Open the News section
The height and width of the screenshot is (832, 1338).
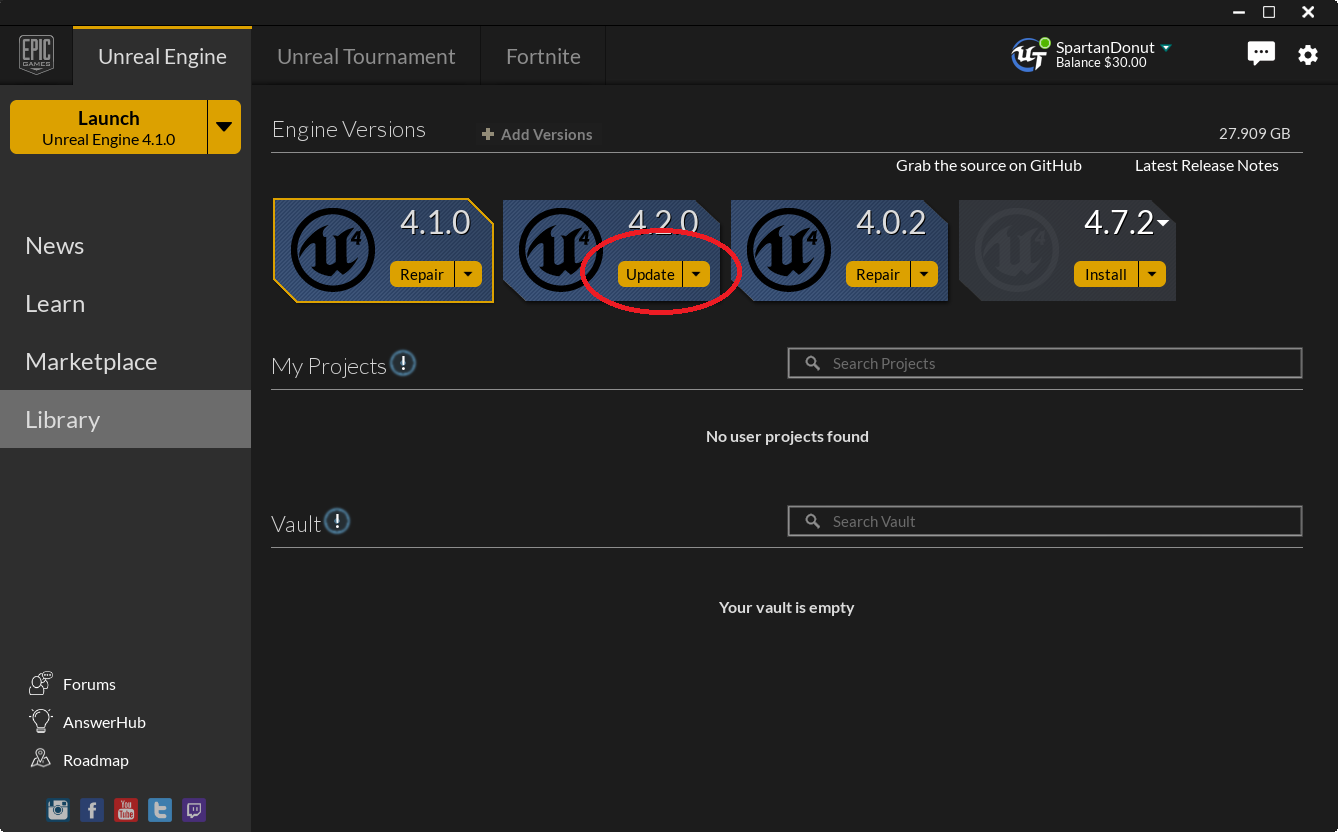[55, 246]
